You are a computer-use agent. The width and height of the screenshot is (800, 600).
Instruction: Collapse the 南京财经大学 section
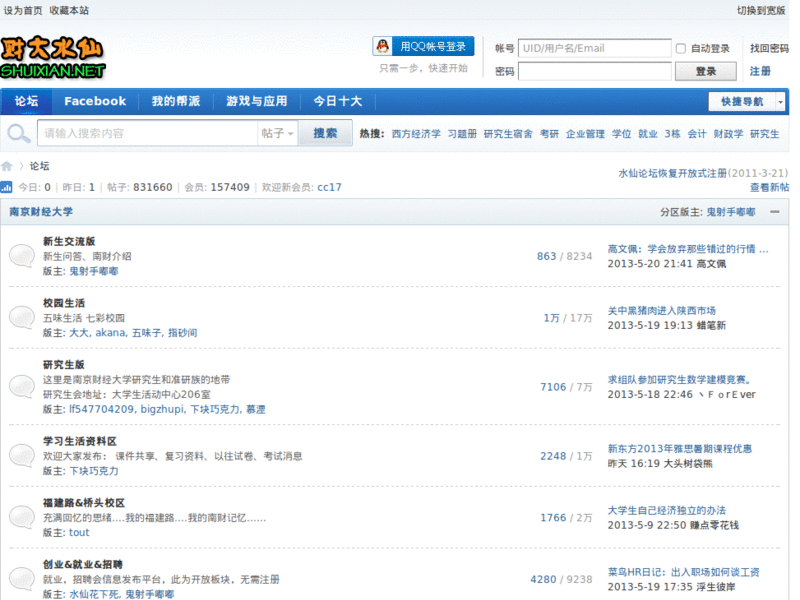(x=774, y=212)
